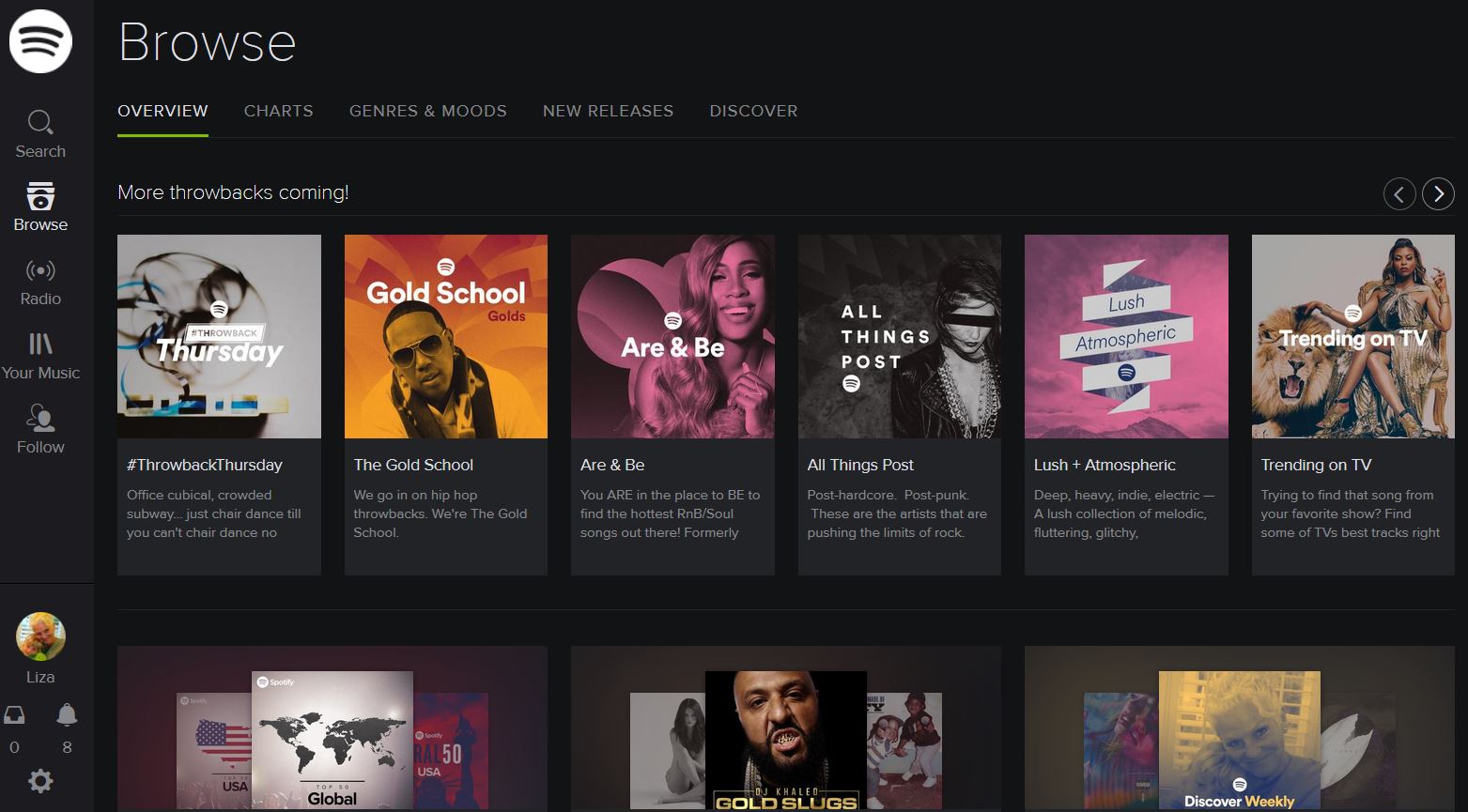The width and height of the screenshot is (1468, 812).
Task: Open the USA chart cover
Action: tap(214, 751)
